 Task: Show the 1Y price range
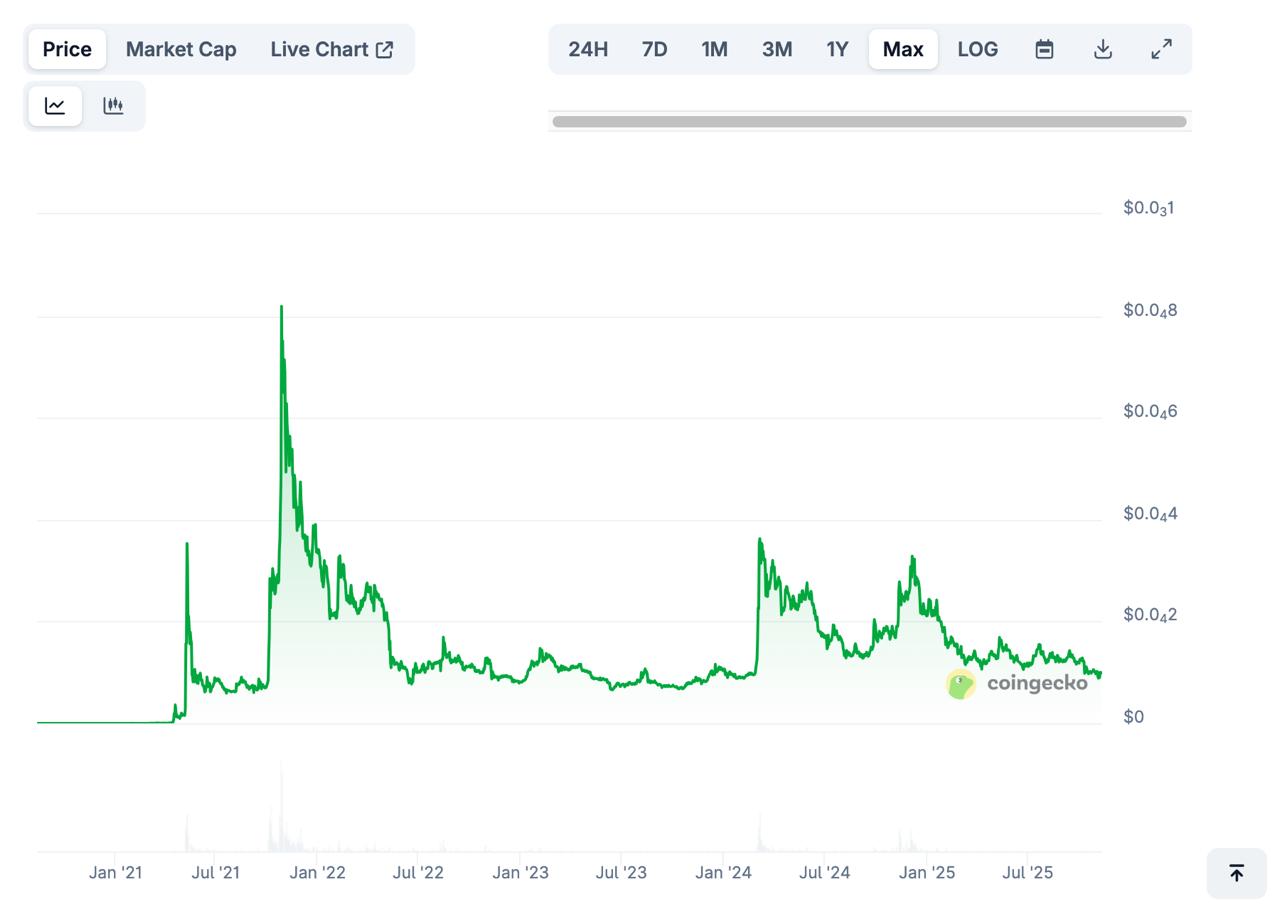pos(837,49)
